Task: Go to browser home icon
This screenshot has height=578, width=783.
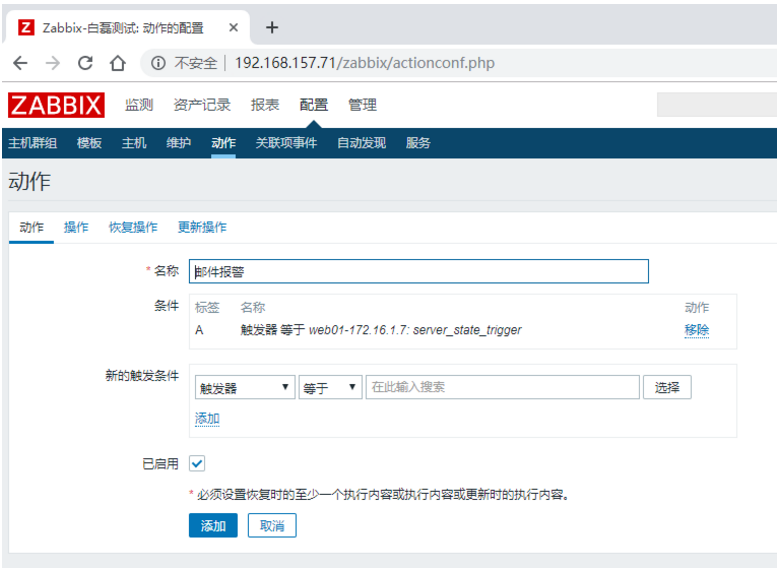Action: pyautogui.click(x=118, y=63)
